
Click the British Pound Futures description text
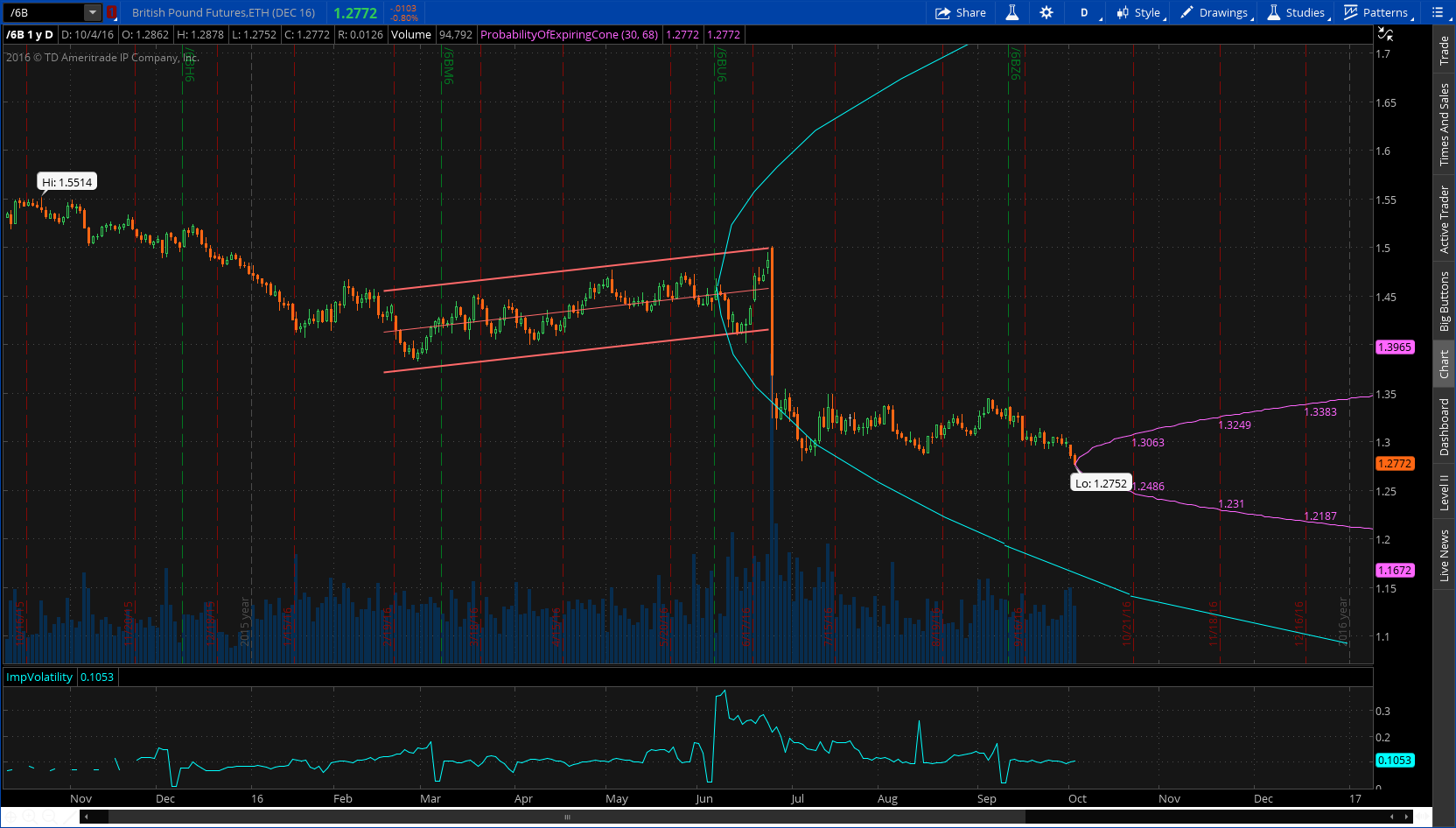[224, 12]
